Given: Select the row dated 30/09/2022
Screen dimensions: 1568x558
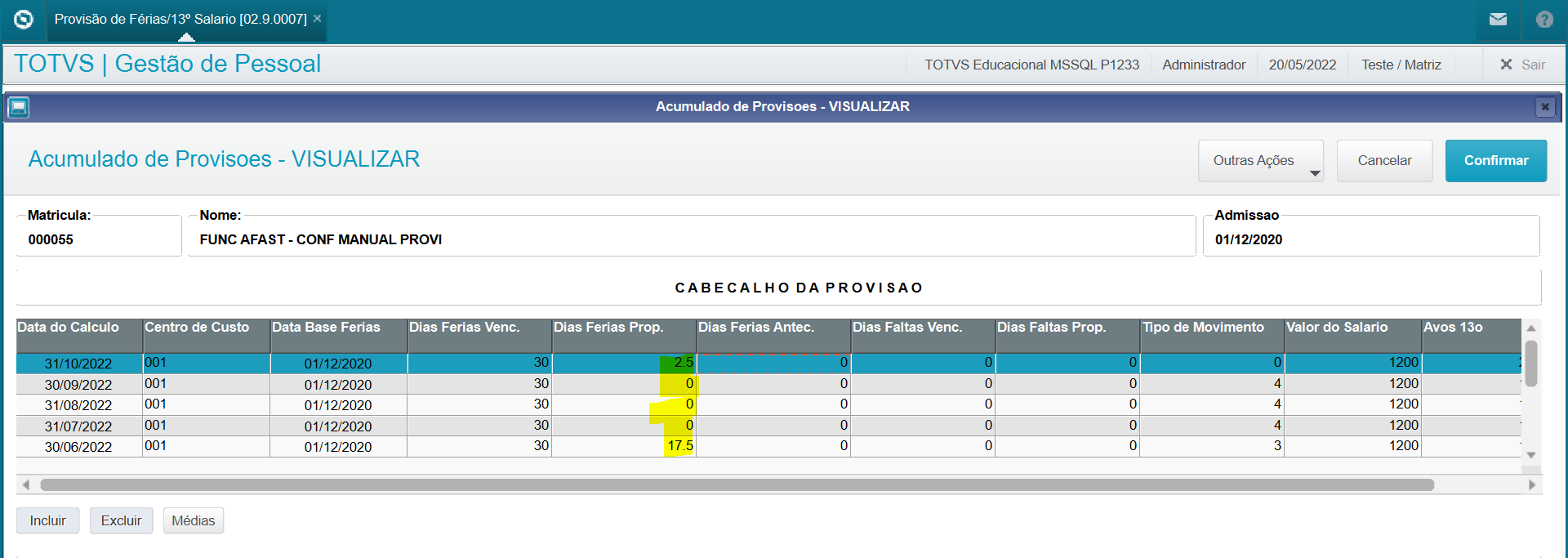Looking at the screenshot, I should tap(768, 384).
